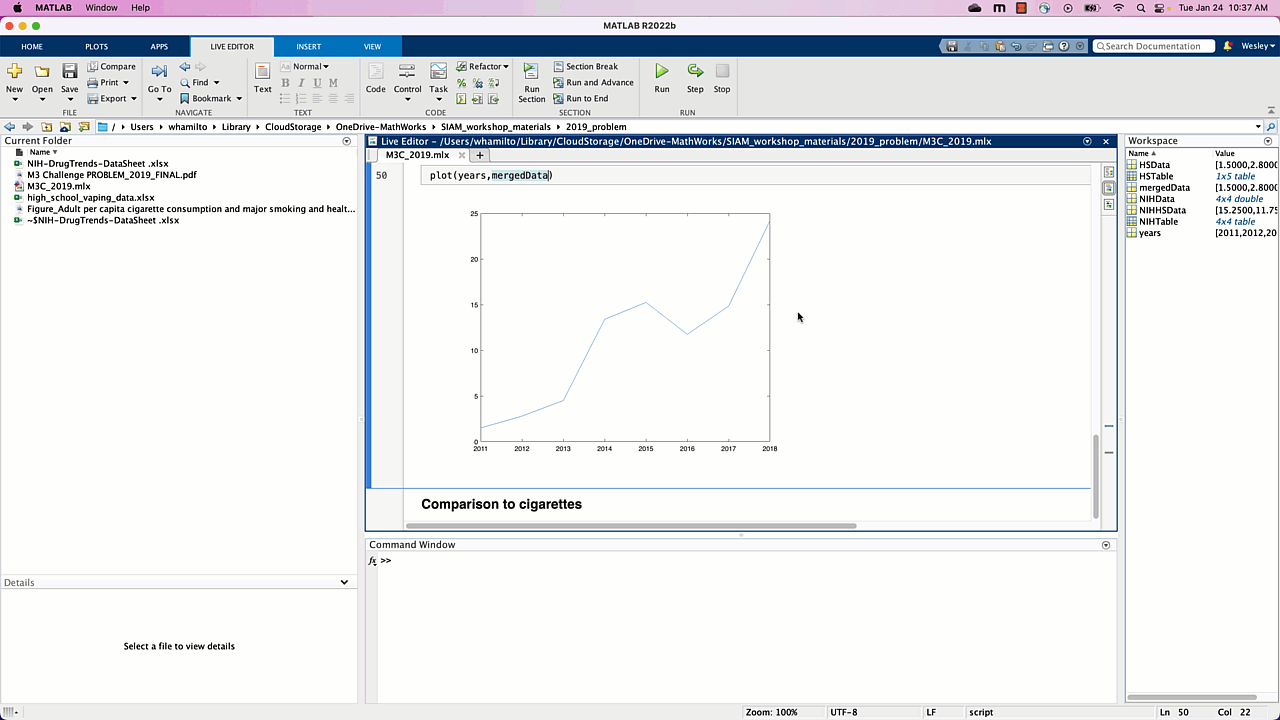Viewport: 1280px width, 720px height.
Task: Switch to output inline view
Action: click(x=1109, y=188)
